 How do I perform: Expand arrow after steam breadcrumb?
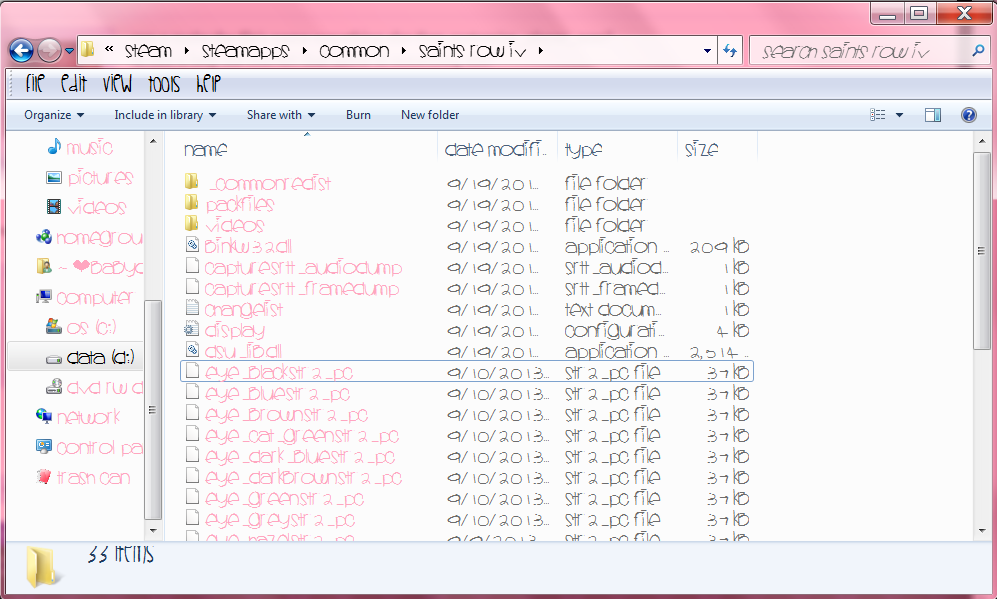pos(187,51)
